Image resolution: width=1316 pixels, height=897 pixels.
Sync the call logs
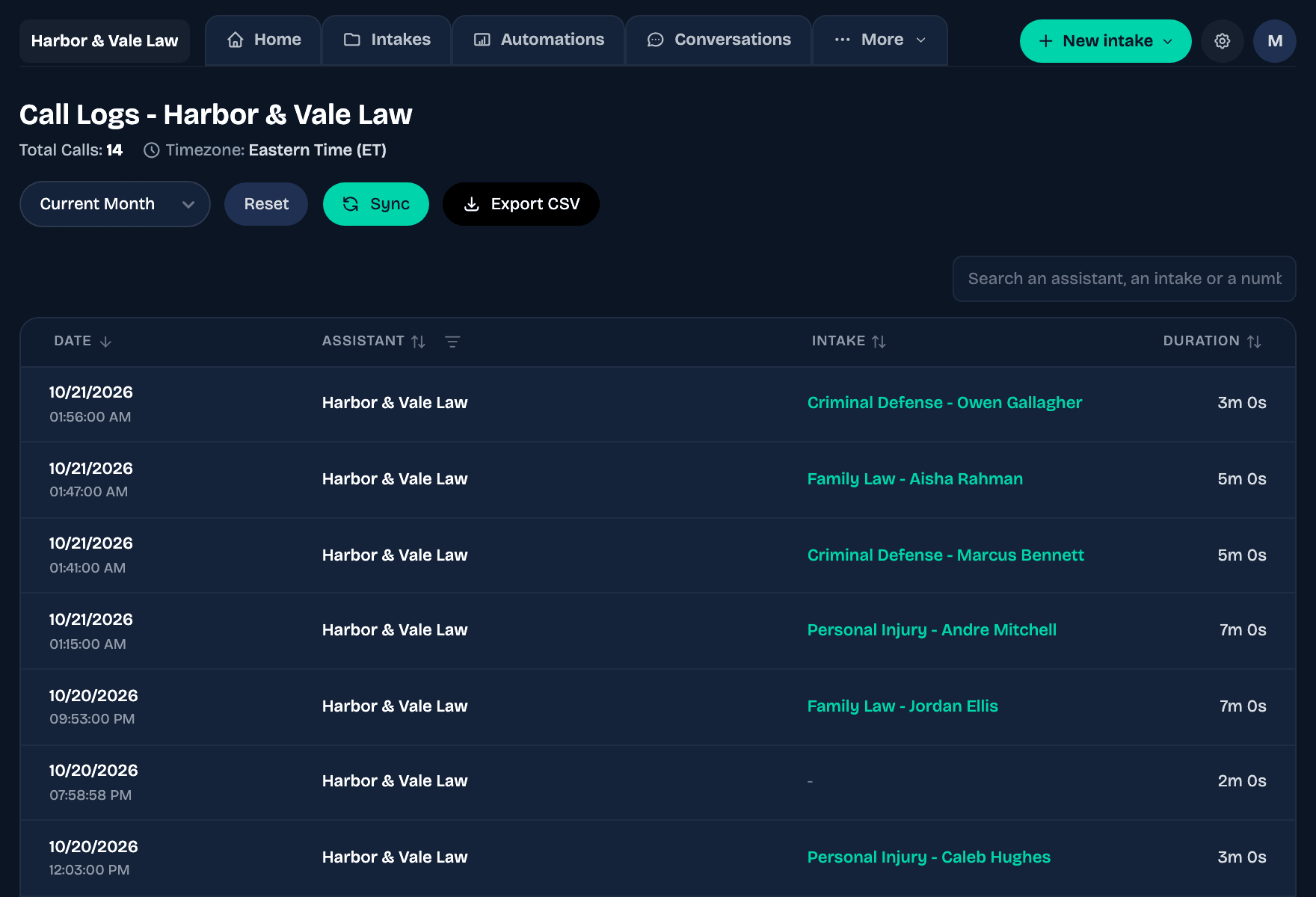[376, 204]
